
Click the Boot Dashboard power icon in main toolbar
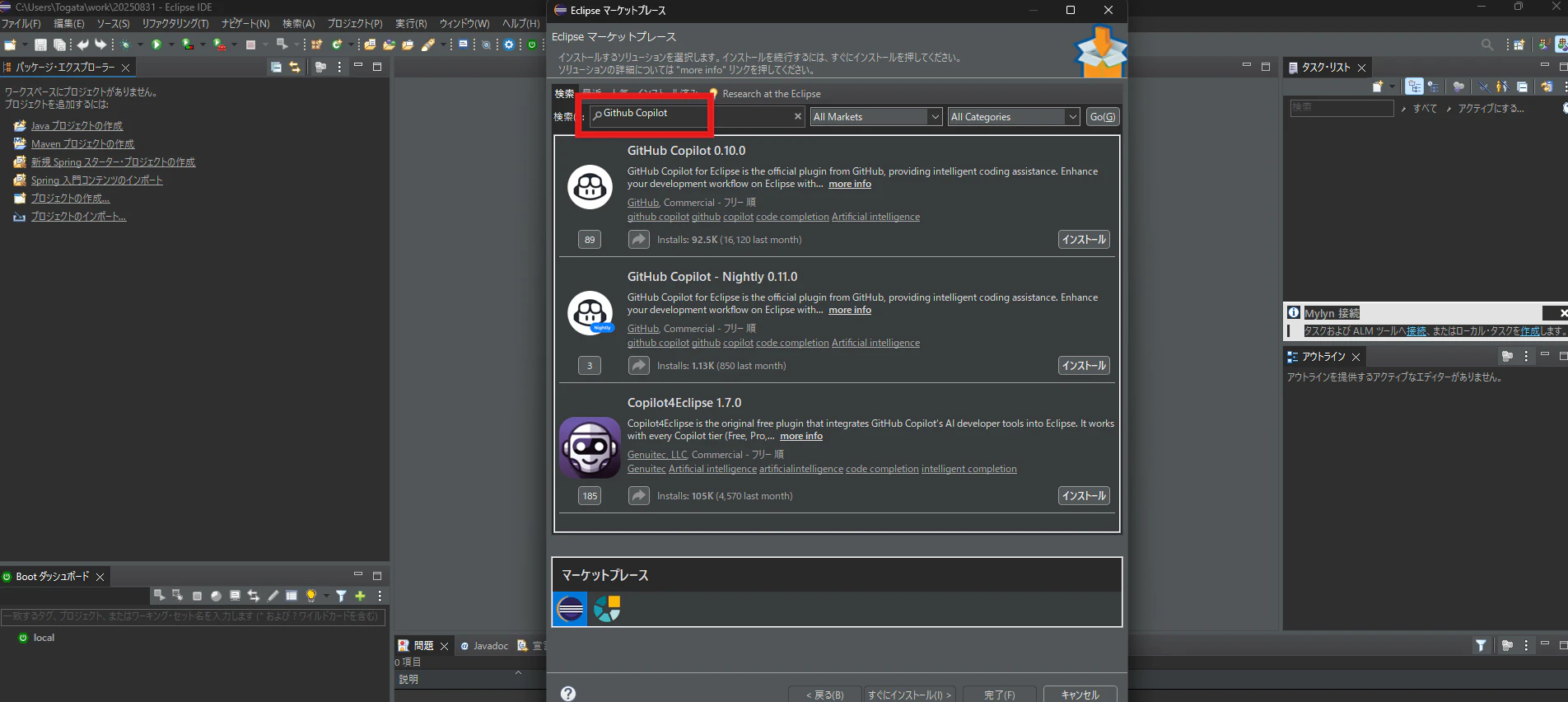(532, 44)
